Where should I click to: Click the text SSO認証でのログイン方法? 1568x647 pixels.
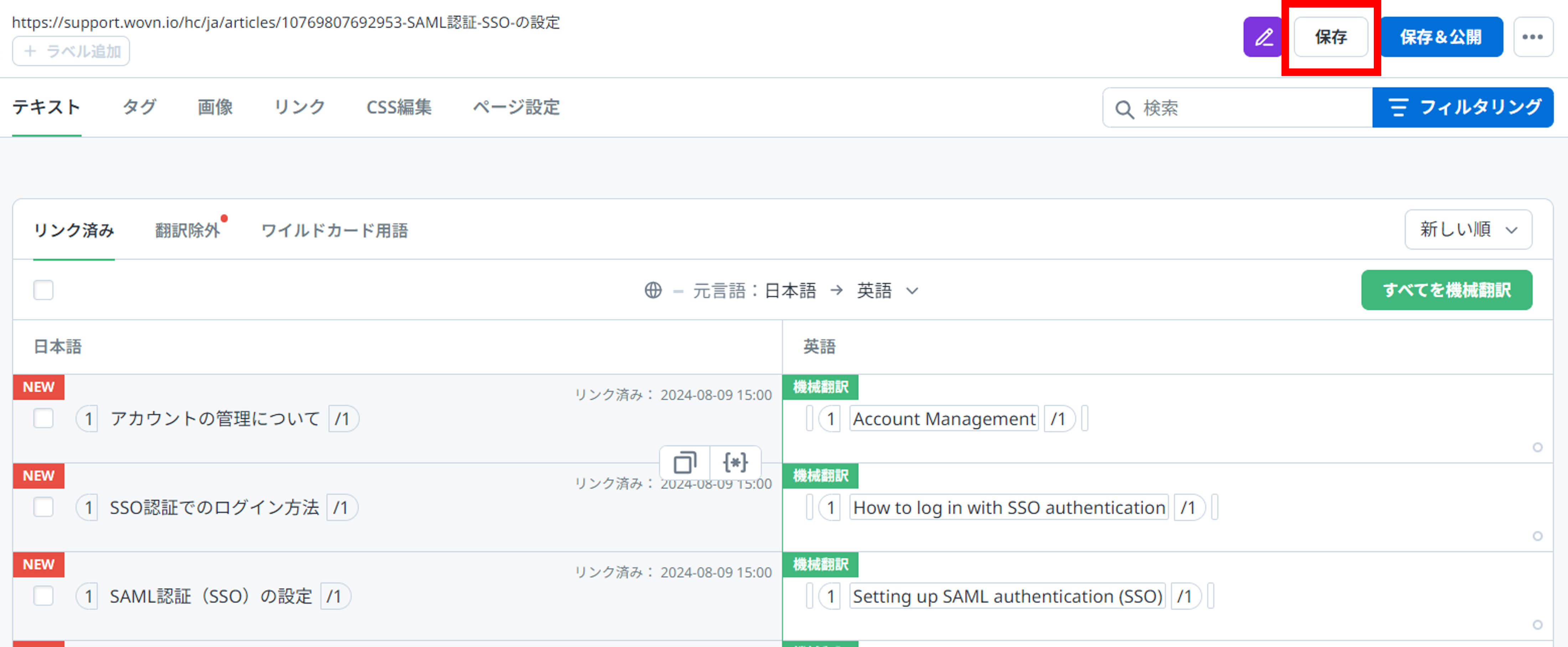pyautogui.click(x=214, y=508)
